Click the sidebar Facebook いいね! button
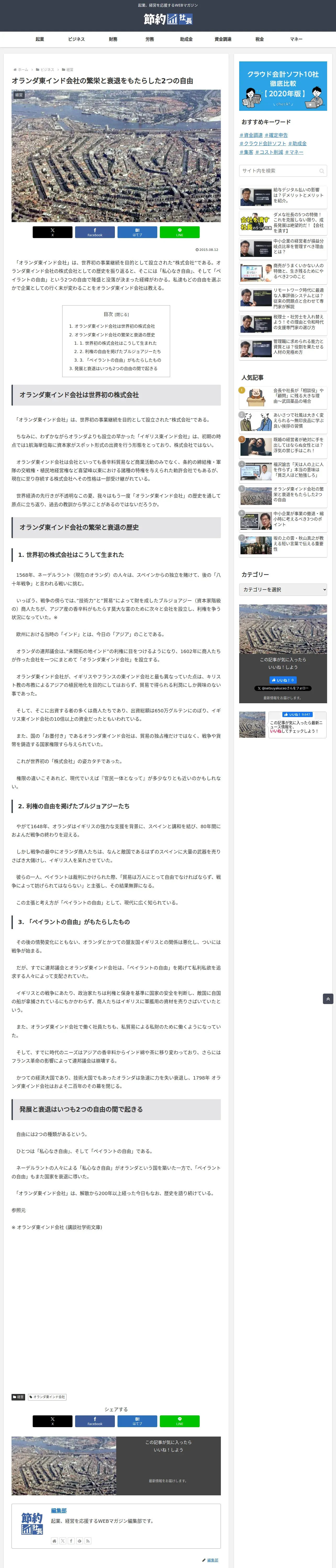This screenshot has height=1568, width=336. pyautogui.click(x=282, y=680)
